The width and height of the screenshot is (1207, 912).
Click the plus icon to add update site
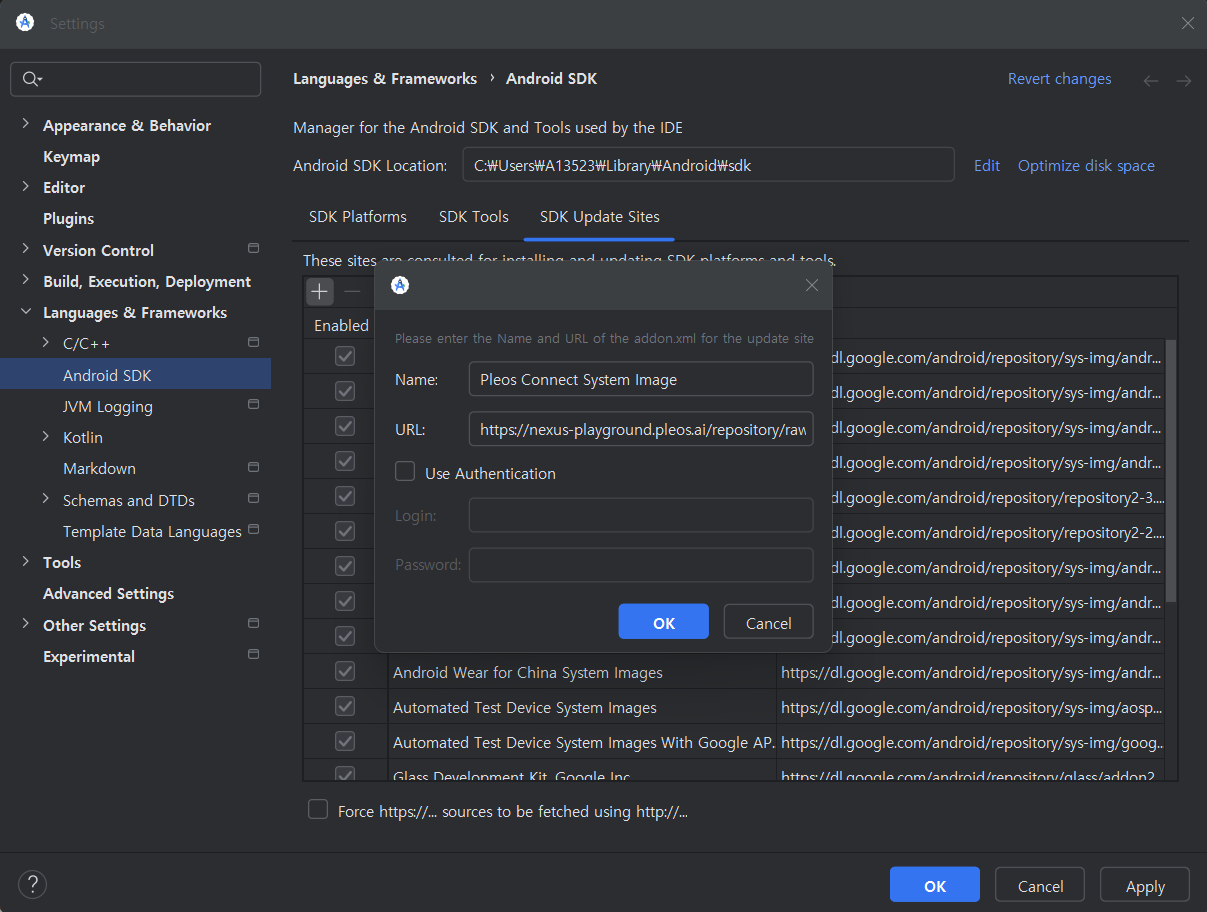(x=319, y=291)
